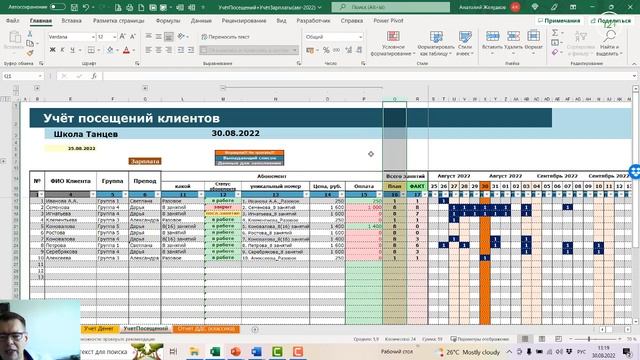The image size is (640, 360).
Task: Open the Данные ribbon tab
Action: pos(201,20)
